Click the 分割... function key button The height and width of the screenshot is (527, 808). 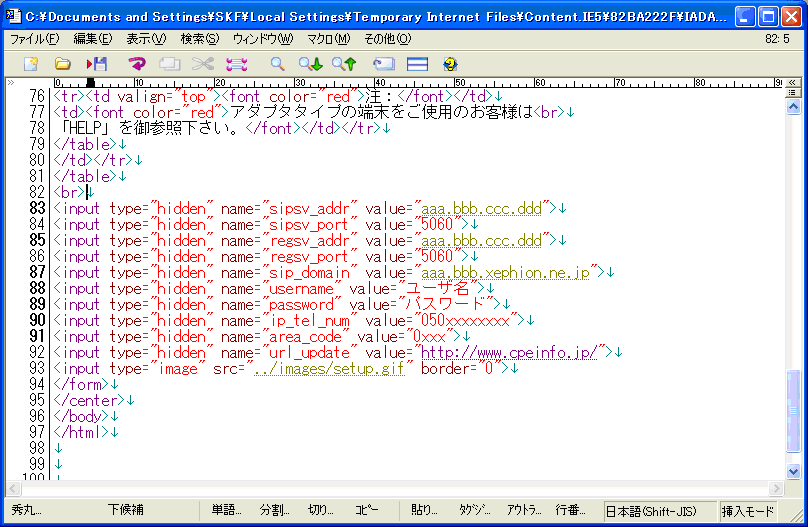[x=274, y=510]
